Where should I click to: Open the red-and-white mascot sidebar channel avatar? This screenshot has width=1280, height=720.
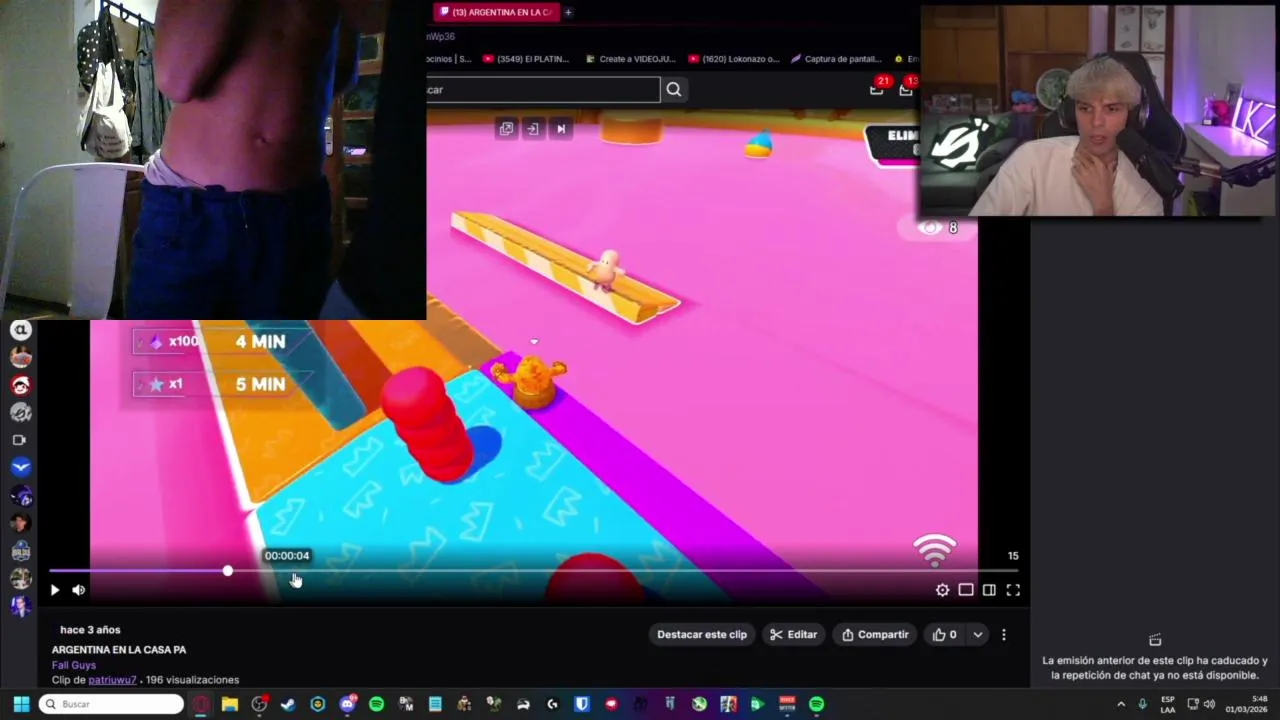pos(21,385)
